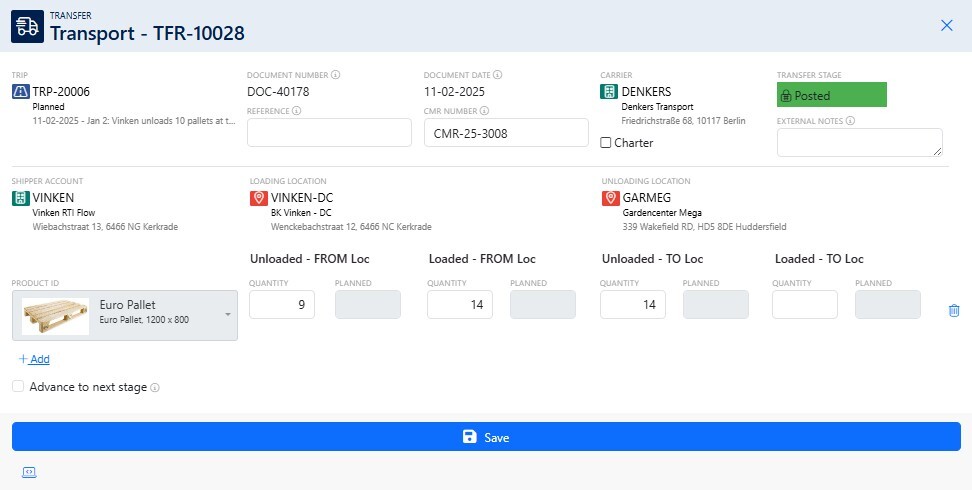972x490 pixels.
Task: Open the Posted transfer stage selector
Action: (832, 95)
